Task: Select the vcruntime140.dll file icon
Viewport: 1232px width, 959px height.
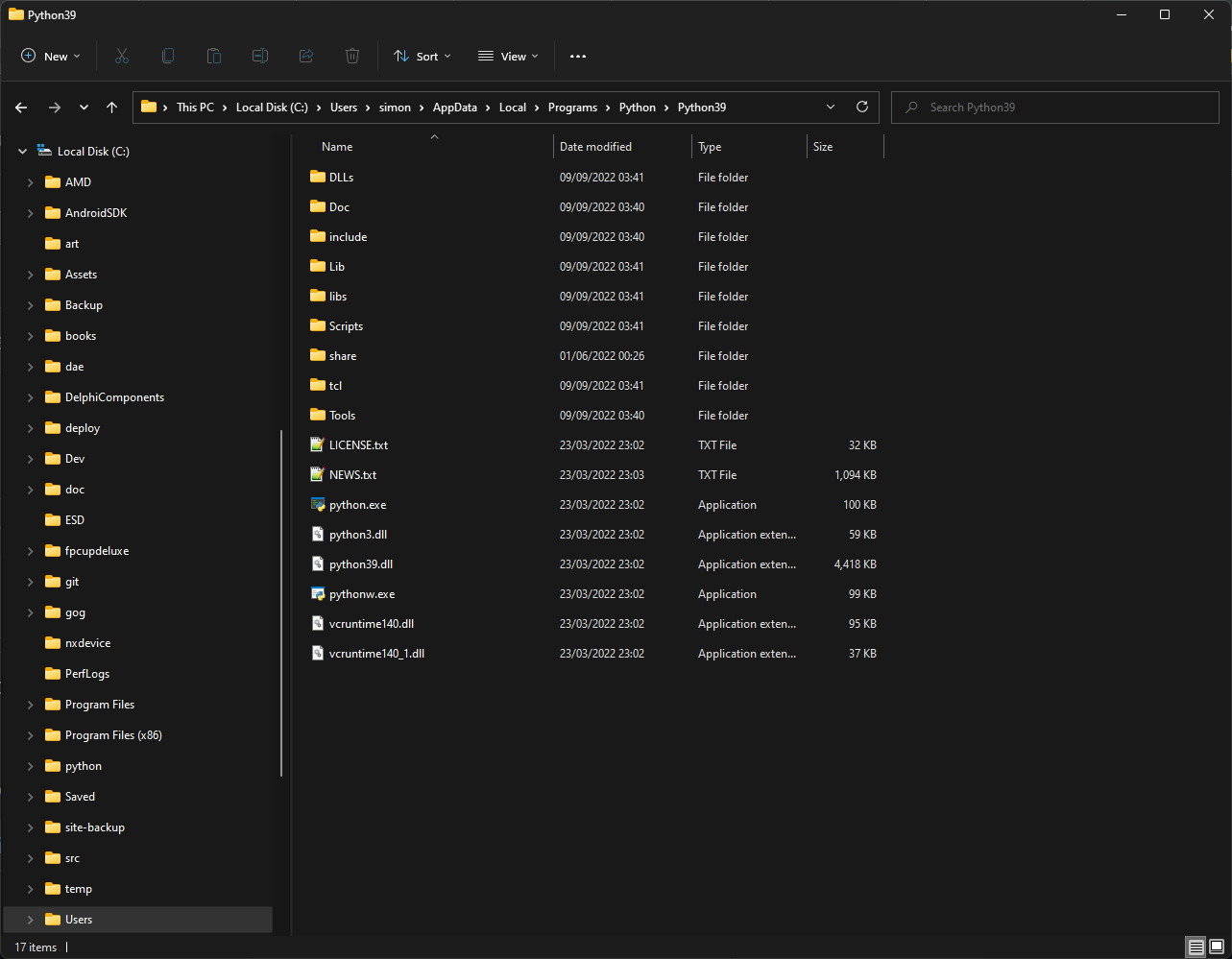Action: coord(319,624)
